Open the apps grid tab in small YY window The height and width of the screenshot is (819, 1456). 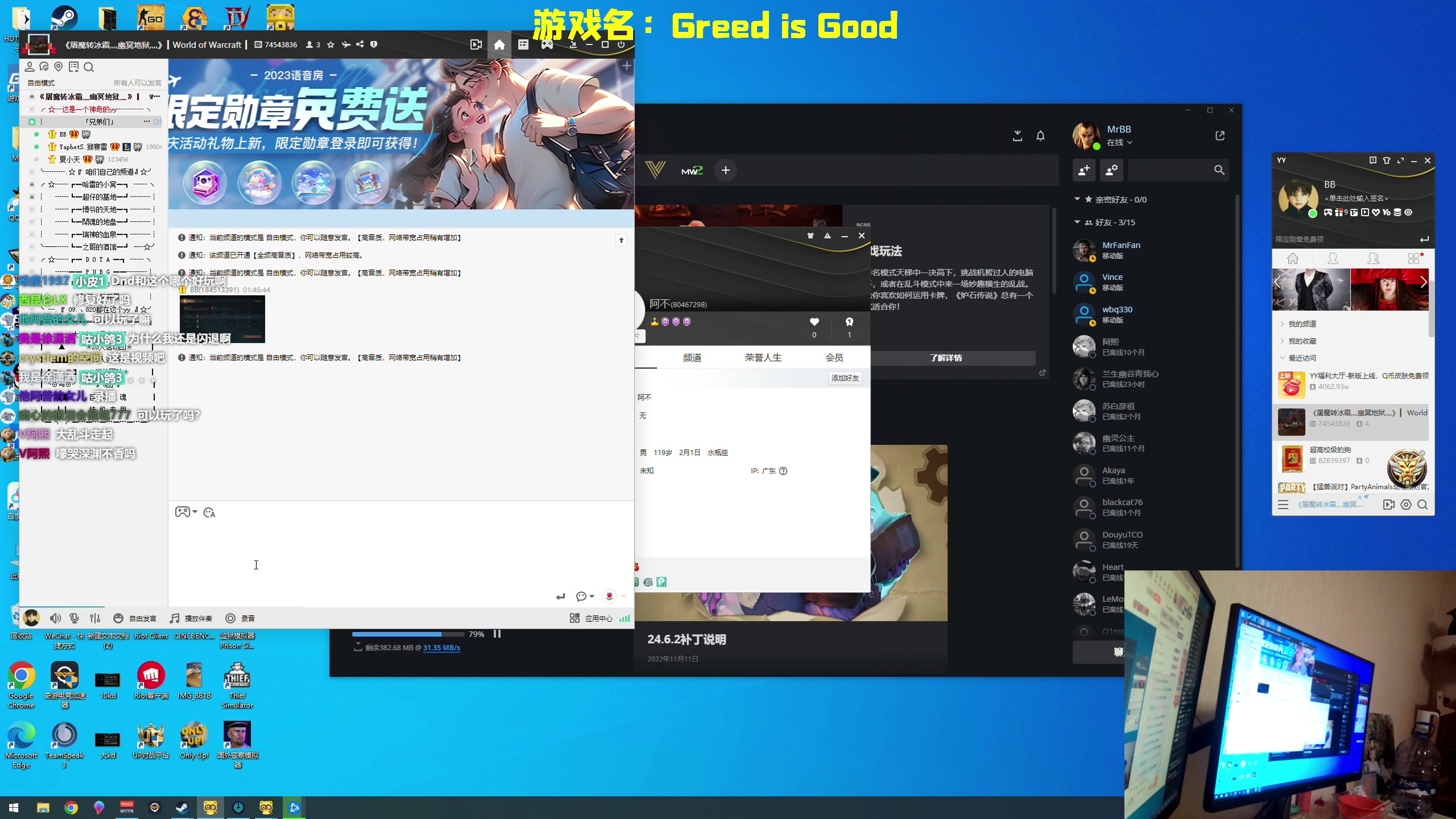point(1414,259)
